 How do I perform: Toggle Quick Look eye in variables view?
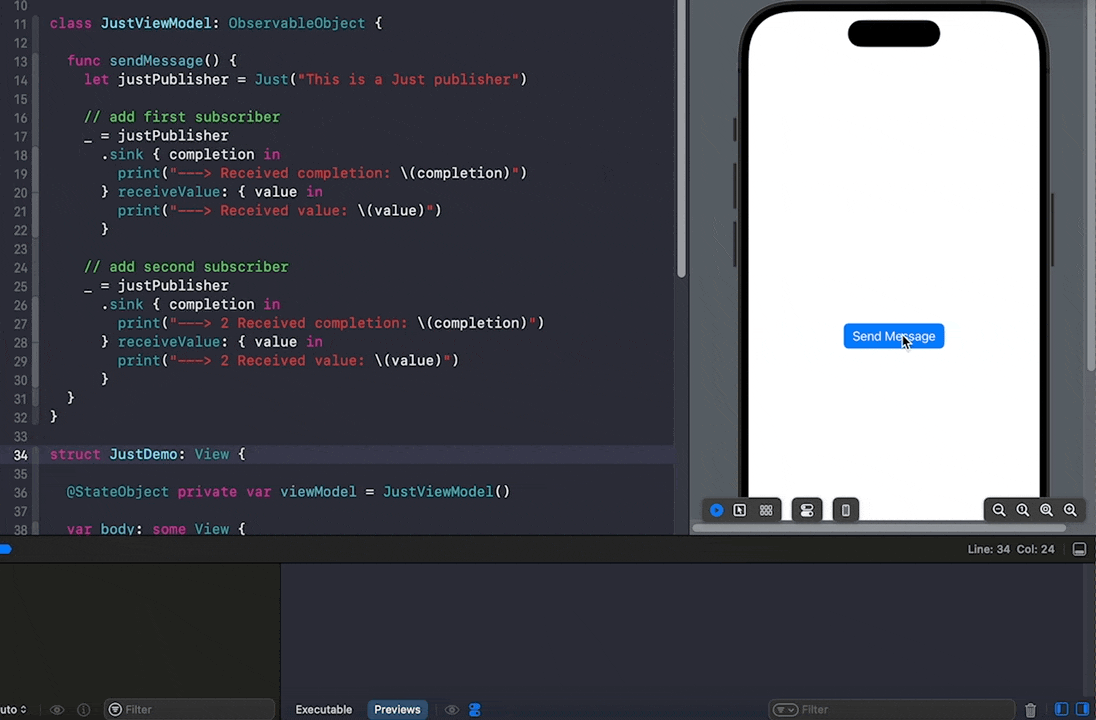(x=57, y=710)
